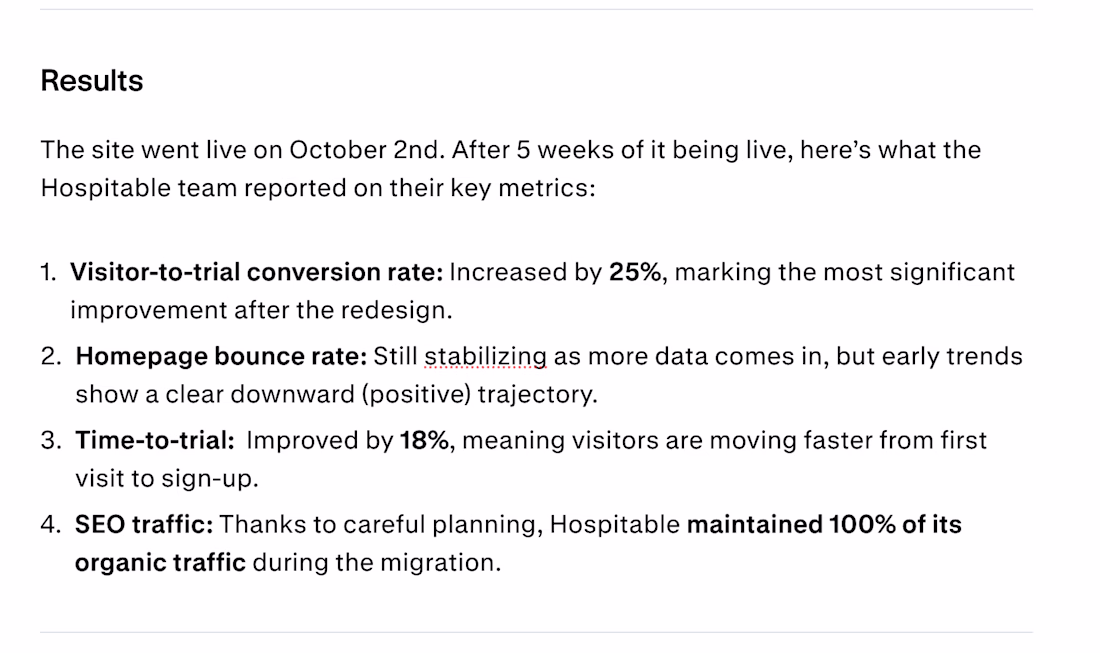Click the bold "maintained 100% of its" text

pyautogui.click(x=824, y=525)
